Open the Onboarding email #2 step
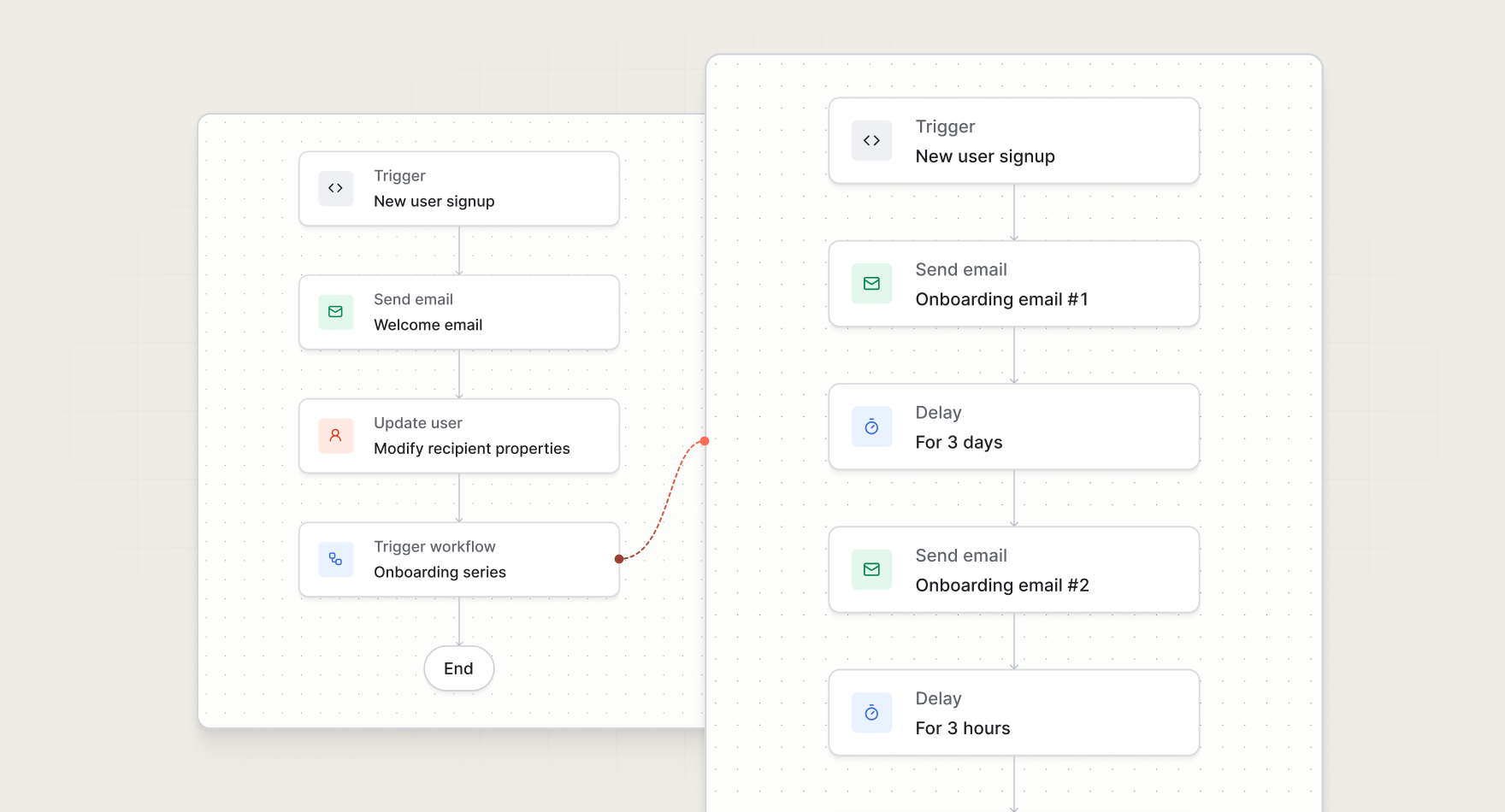Image resolution: width=1505 pixels, height=812 pixels. tap(1014, 569)
